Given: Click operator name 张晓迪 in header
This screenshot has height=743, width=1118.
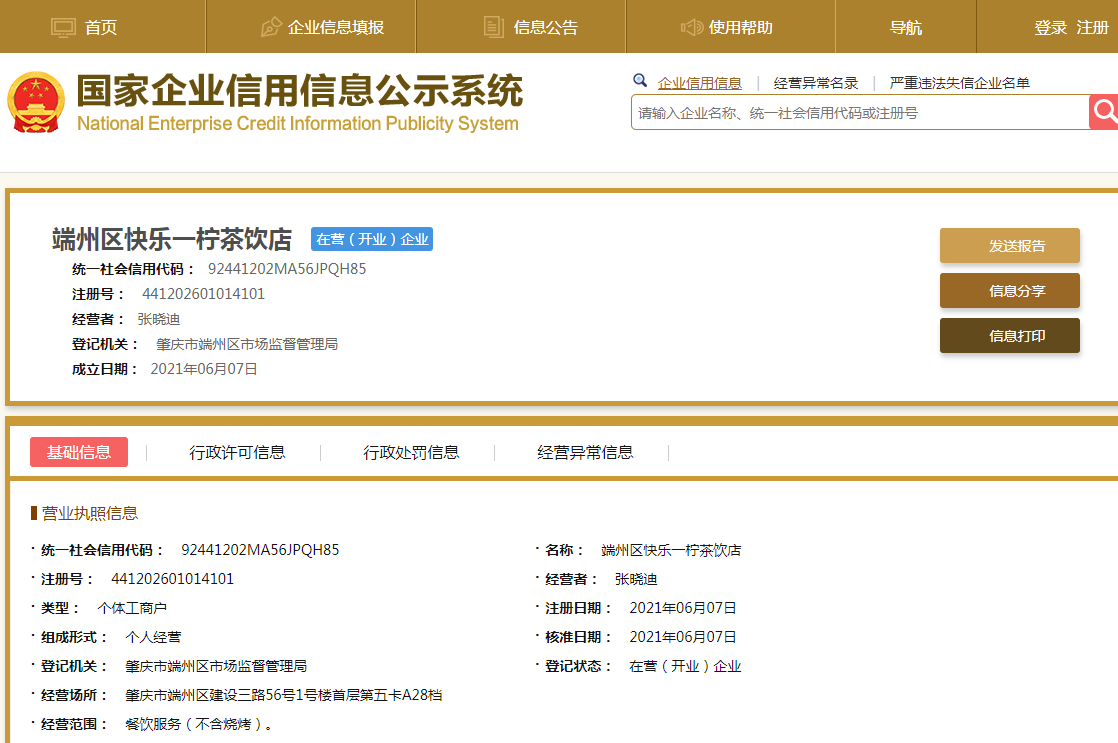Looking at the screenshot, I should [158, 319].
